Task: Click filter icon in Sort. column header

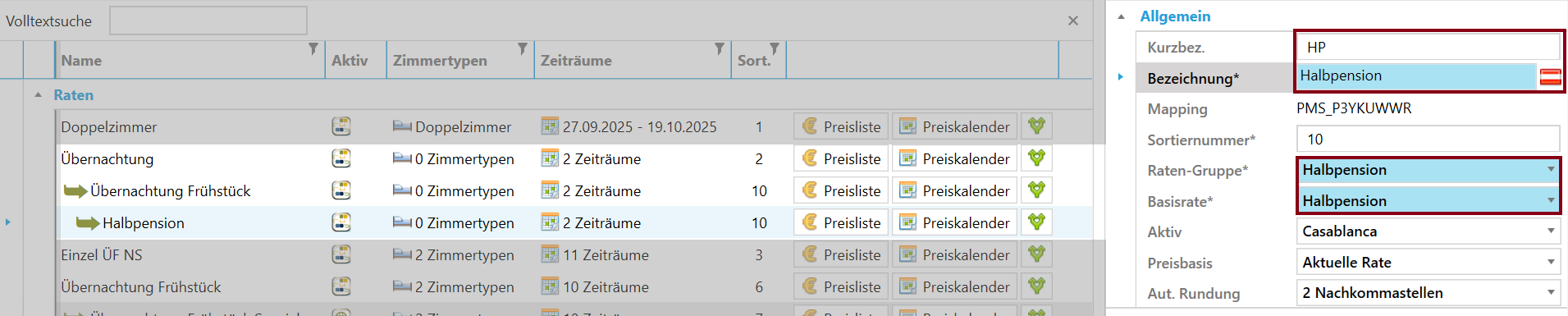Action: pyautogui.click(x=774, y=49)
